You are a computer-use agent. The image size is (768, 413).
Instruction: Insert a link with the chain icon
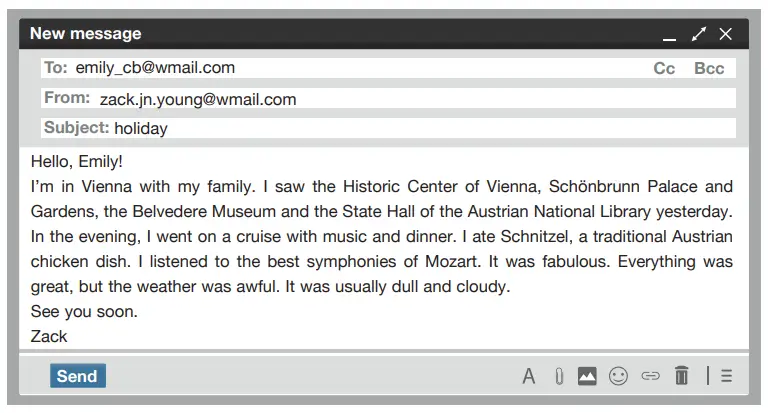tap(650, 377)
